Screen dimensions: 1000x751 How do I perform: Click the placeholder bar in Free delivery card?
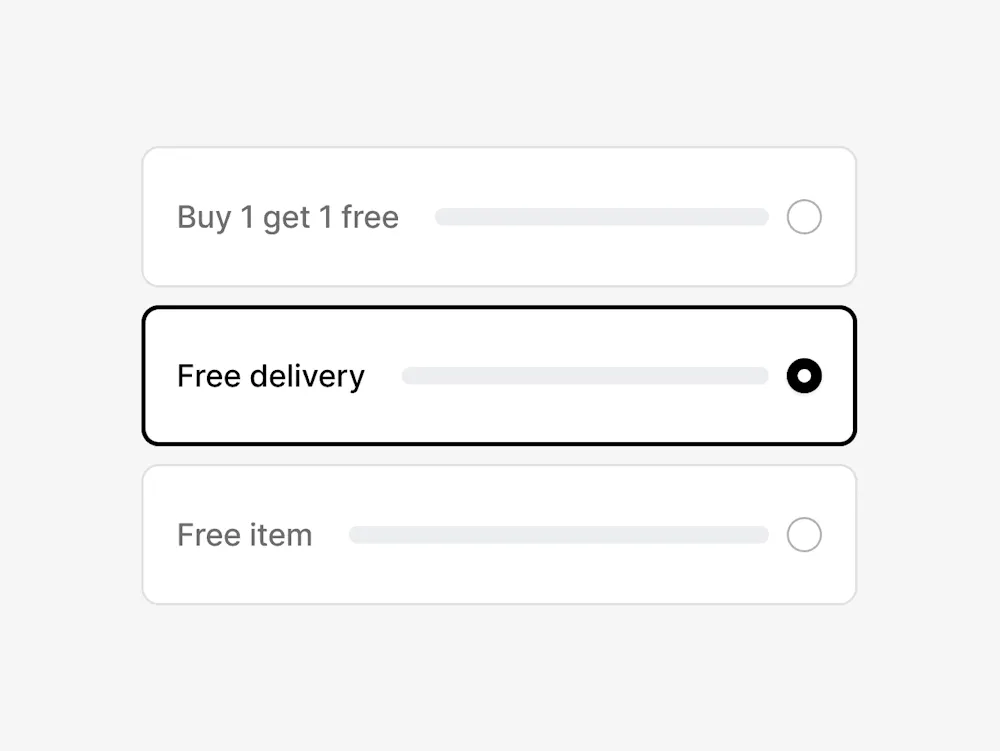(x=584, y=376)
